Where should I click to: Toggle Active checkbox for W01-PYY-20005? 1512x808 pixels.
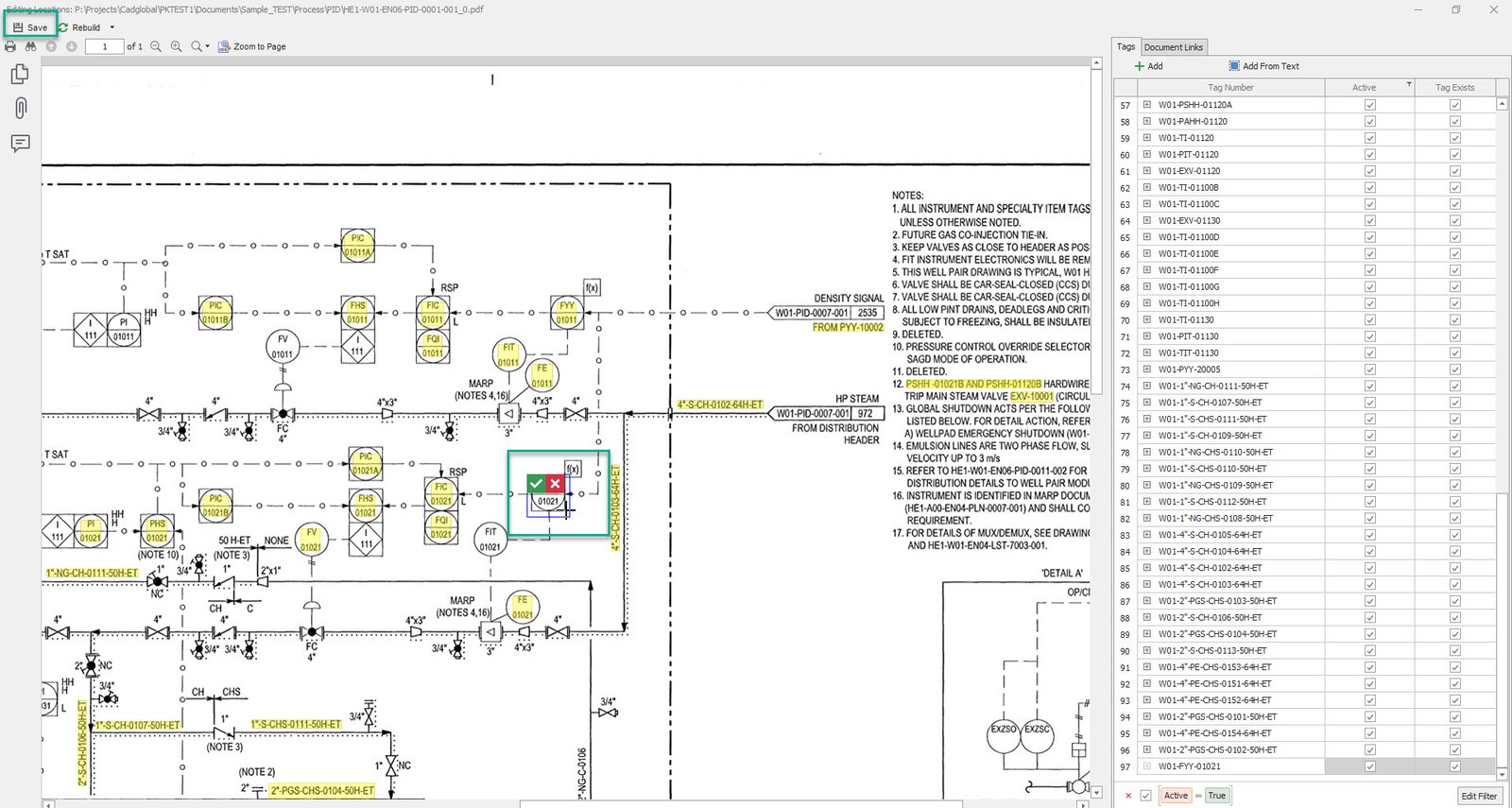[1369, 370]
